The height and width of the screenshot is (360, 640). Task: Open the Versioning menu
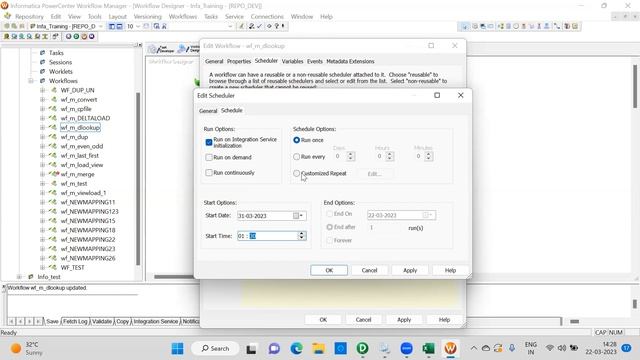pos(147,16)
